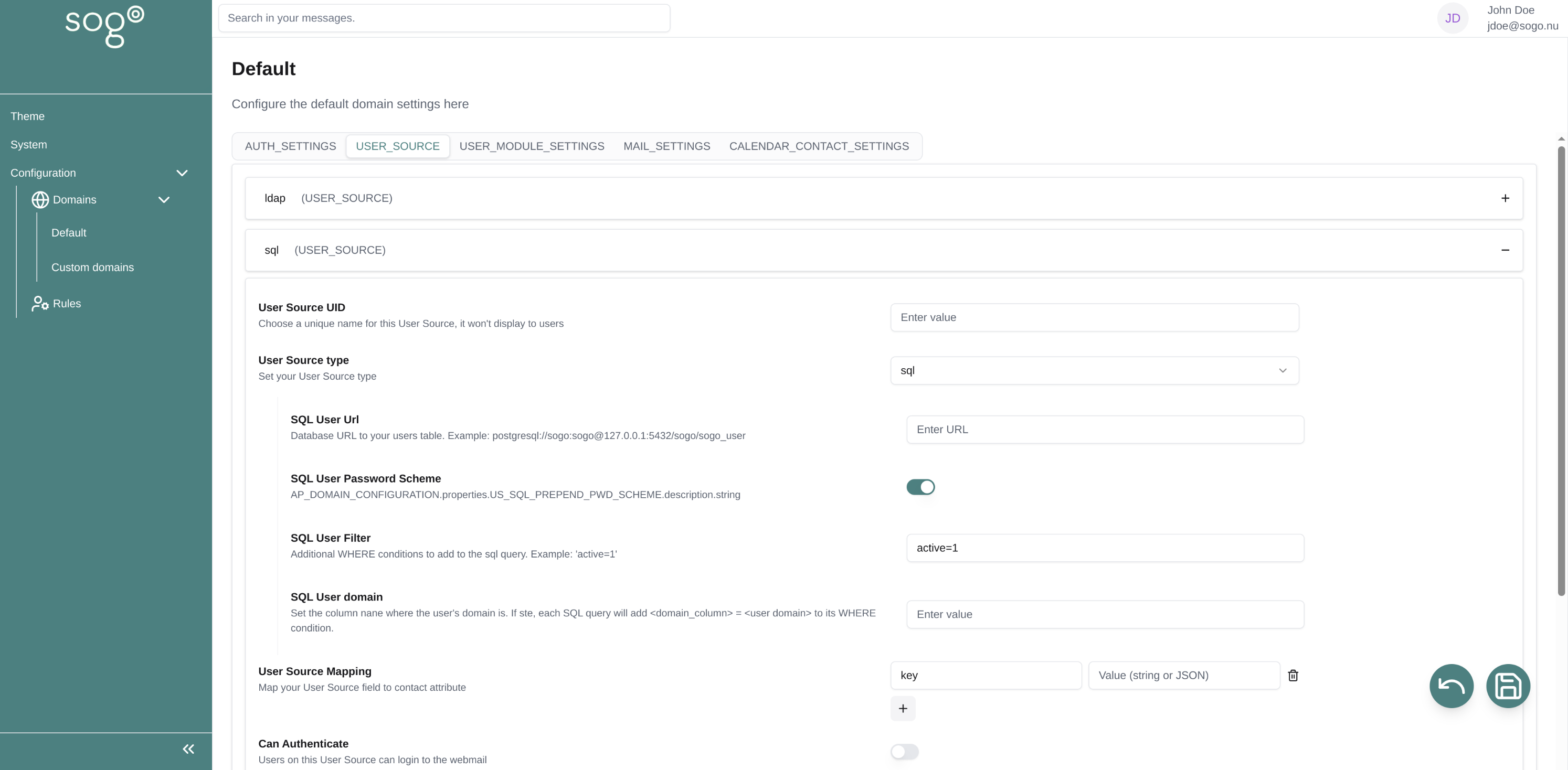Open the User Source type dropdown
This screenshot has width=1568, height=770.
pyautogui.click(x=1094, y=370)
